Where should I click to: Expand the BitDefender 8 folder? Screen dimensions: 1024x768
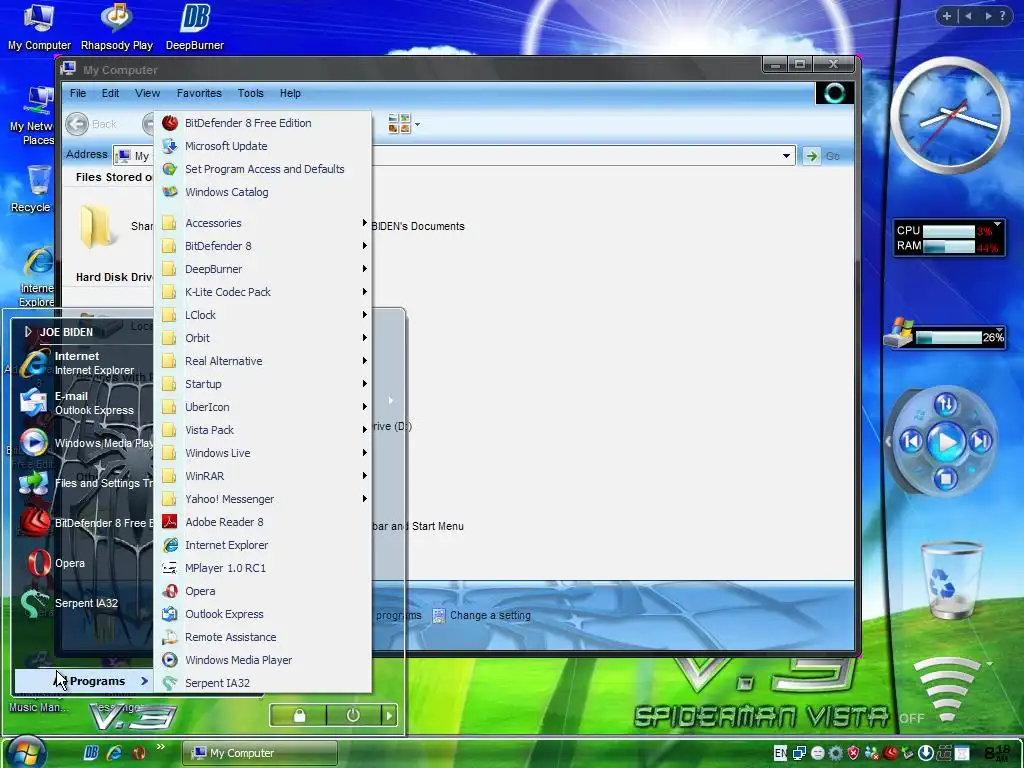click(x=263, y=246)
